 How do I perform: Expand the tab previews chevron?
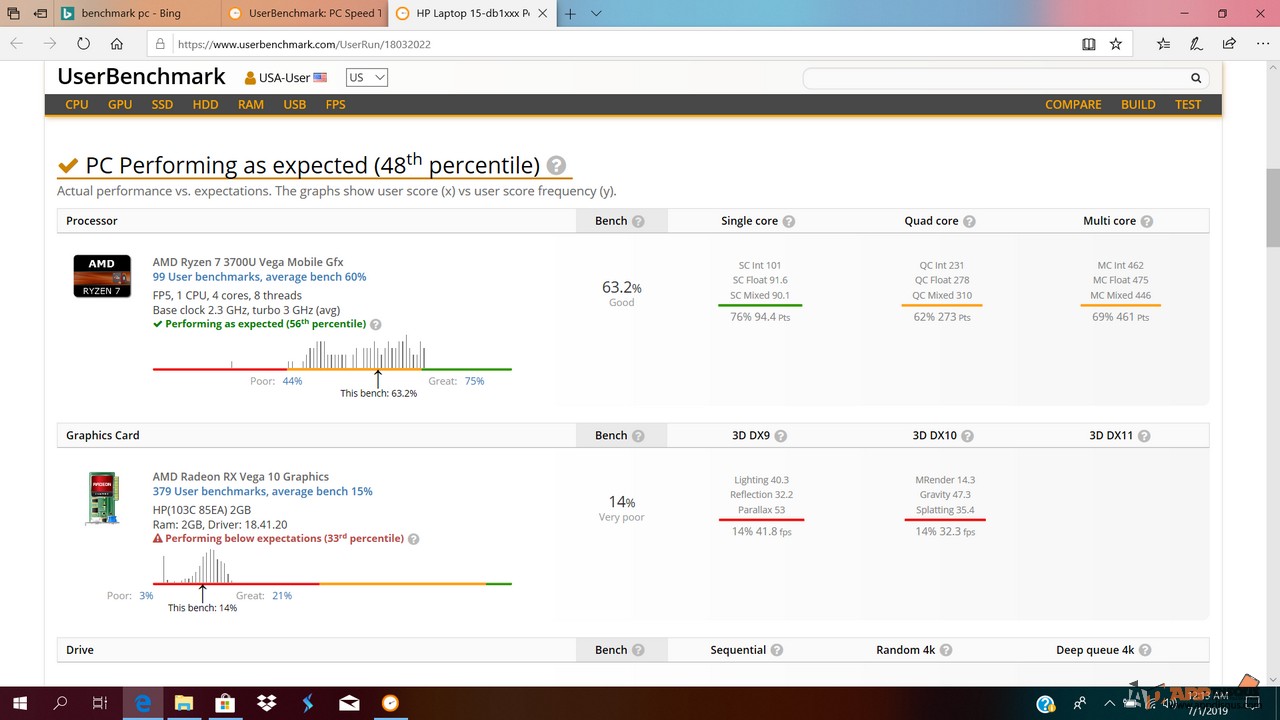(596, 14)
